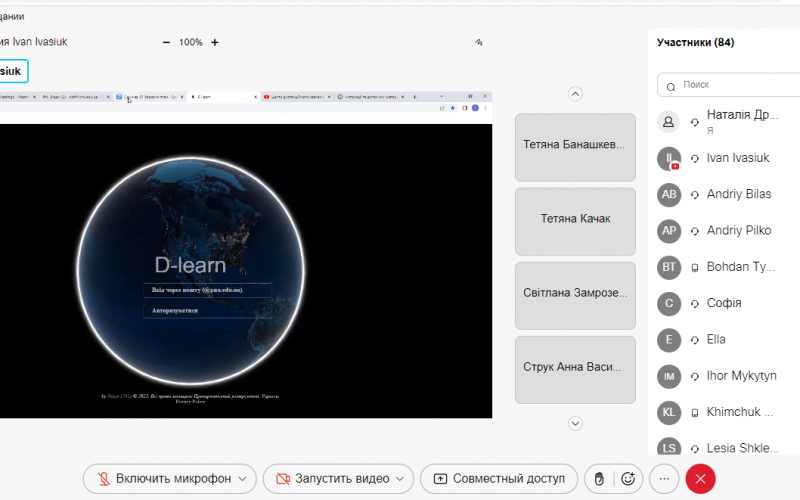Select Ihor Mykytyn in participants list
The width and height of the screenshot is (800, 500).
pos(740,376)
